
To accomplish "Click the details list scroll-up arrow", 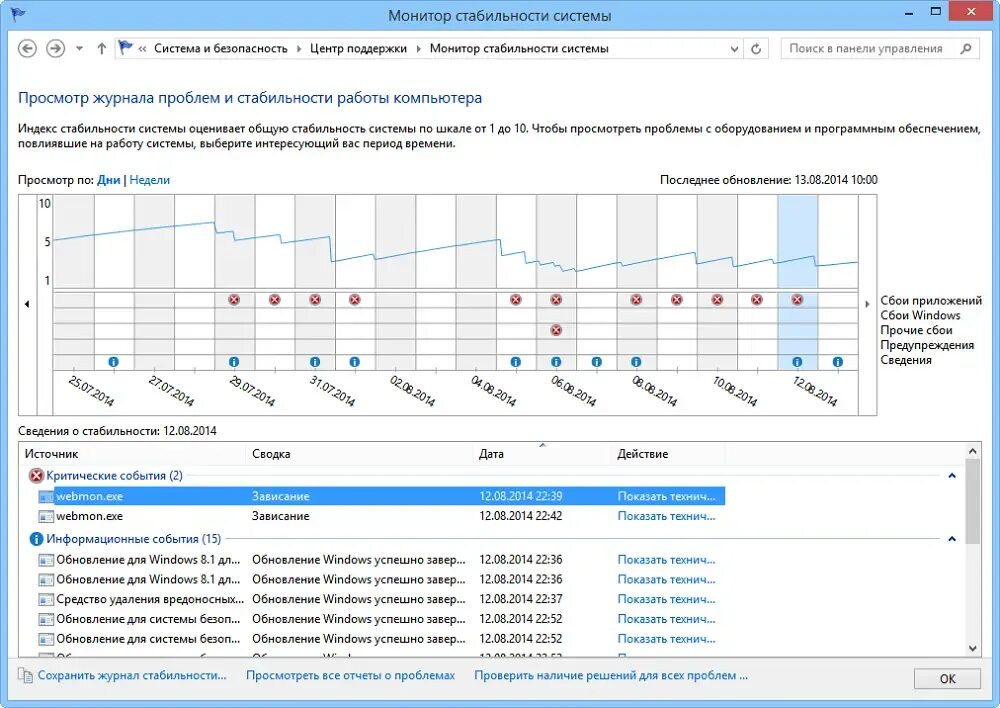I will [x=973, y=451].
